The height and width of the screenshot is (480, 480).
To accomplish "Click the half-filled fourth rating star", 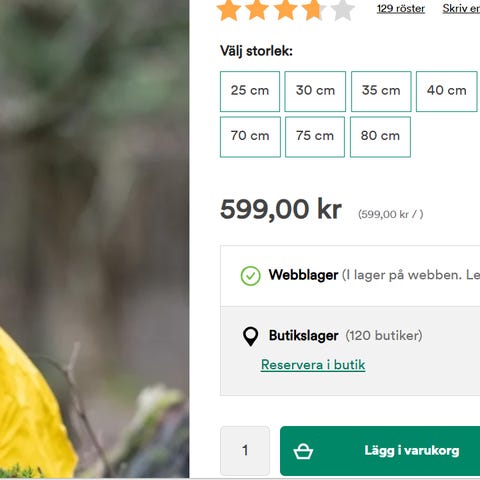I will click(x=314, y=10).
